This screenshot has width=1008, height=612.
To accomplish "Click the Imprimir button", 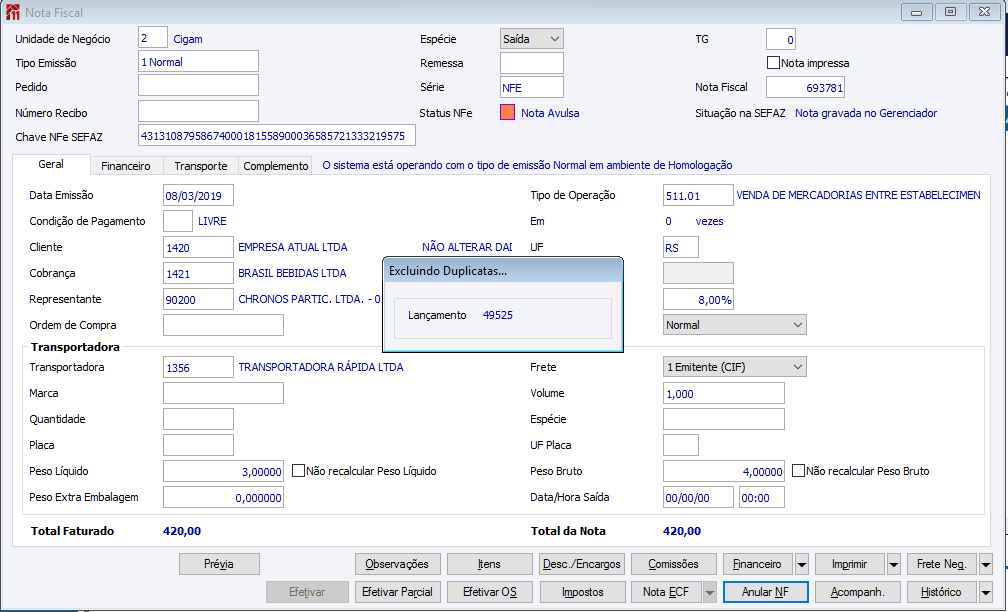I will [850, 564].
